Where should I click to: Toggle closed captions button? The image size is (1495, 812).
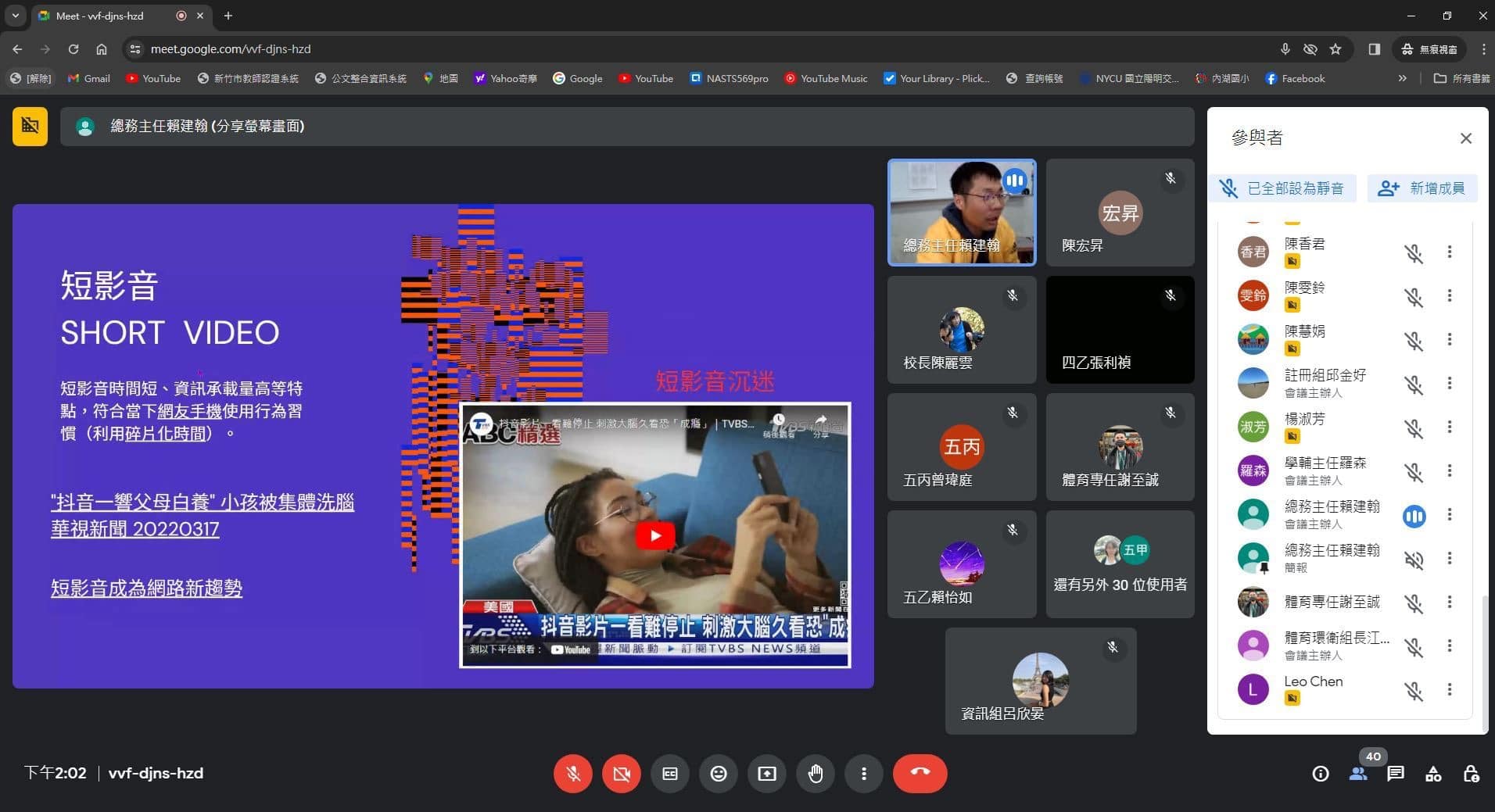[x=669, y=774]
